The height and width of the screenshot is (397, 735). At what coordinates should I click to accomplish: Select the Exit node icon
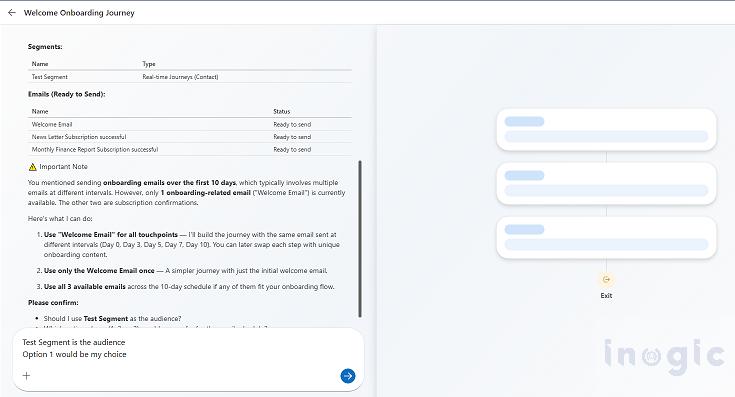[606, 279]
